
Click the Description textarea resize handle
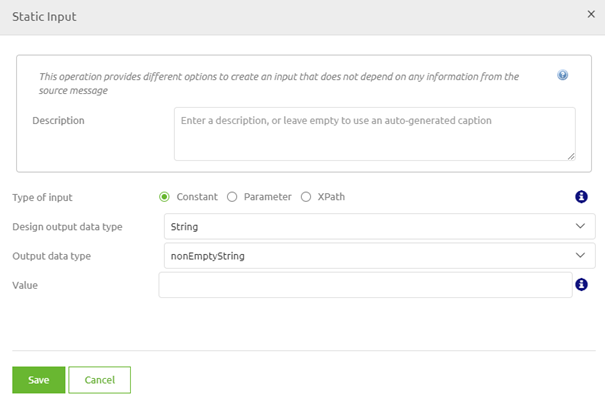570,155
